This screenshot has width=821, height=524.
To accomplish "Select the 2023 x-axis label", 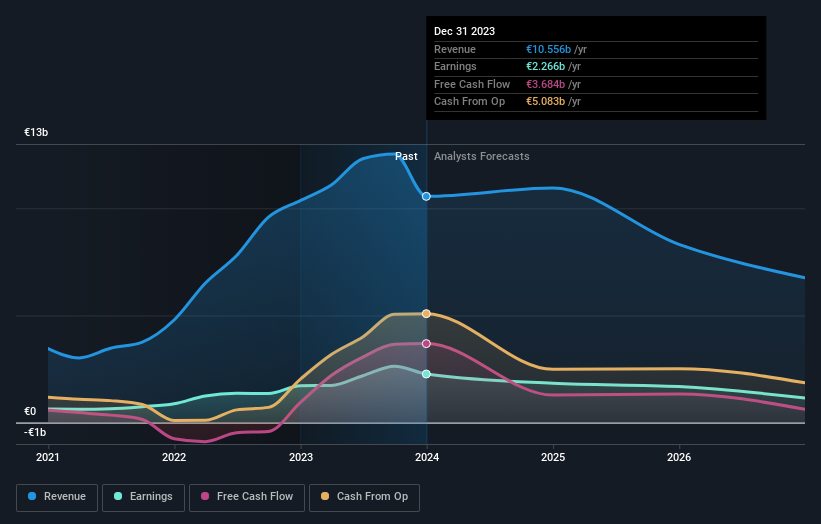I will [301, 457].
